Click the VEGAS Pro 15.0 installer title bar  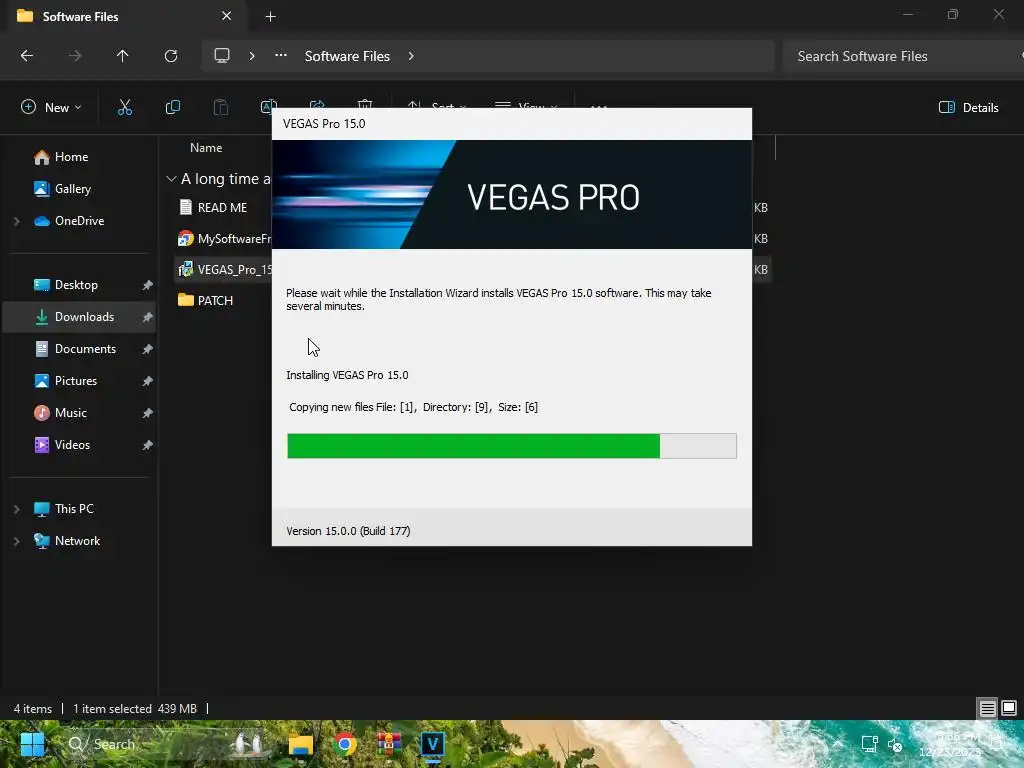511,124
